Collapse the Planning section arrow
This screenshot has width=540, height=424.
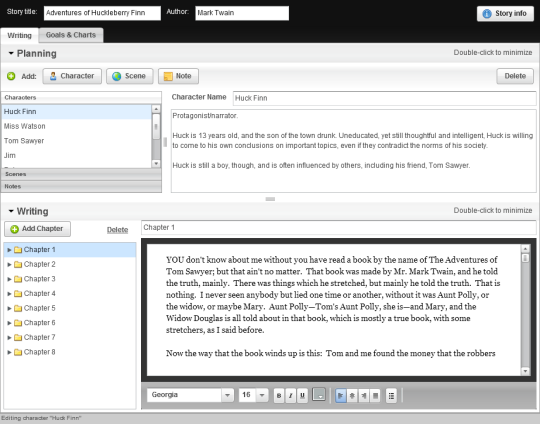(x=11, y=53)
